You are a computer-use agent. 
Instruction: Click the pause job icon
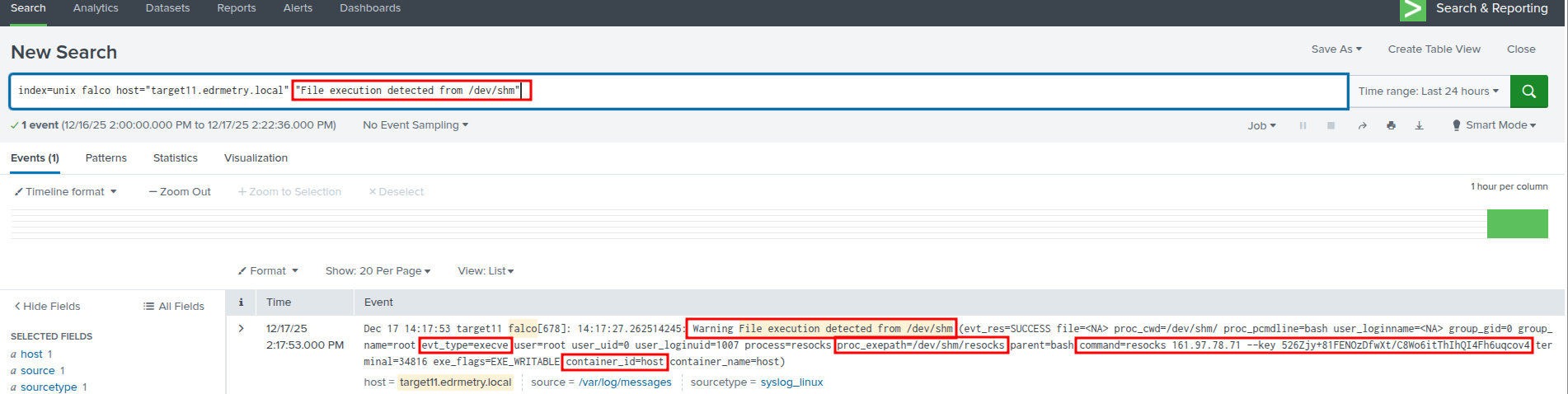click(1303, 125)
